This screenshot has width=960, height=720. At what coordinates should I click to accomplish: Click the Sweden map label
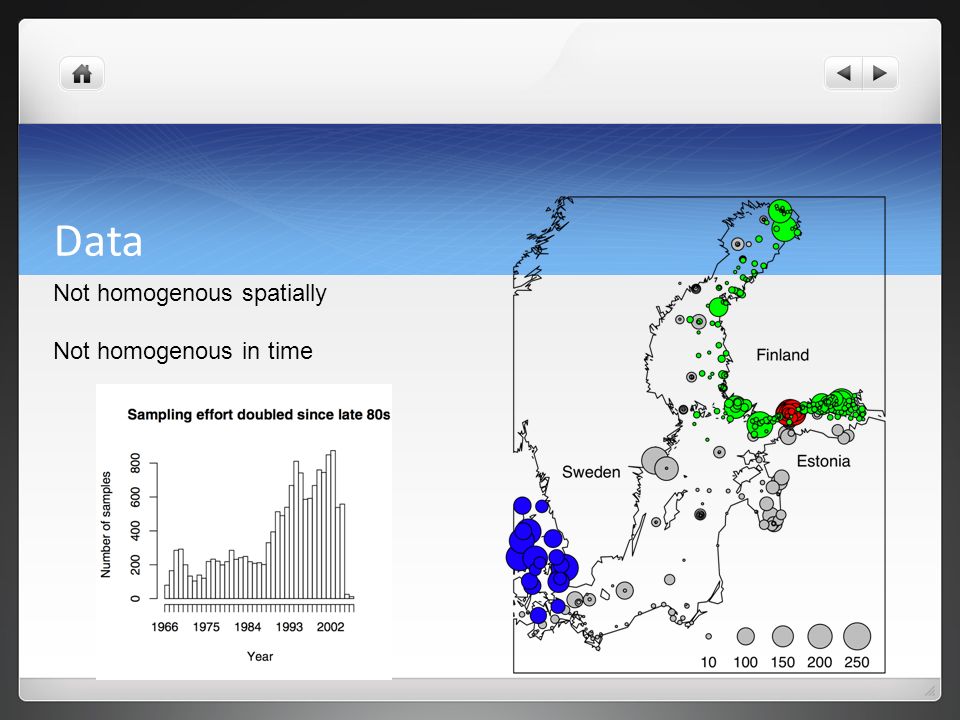coord(591,472)
